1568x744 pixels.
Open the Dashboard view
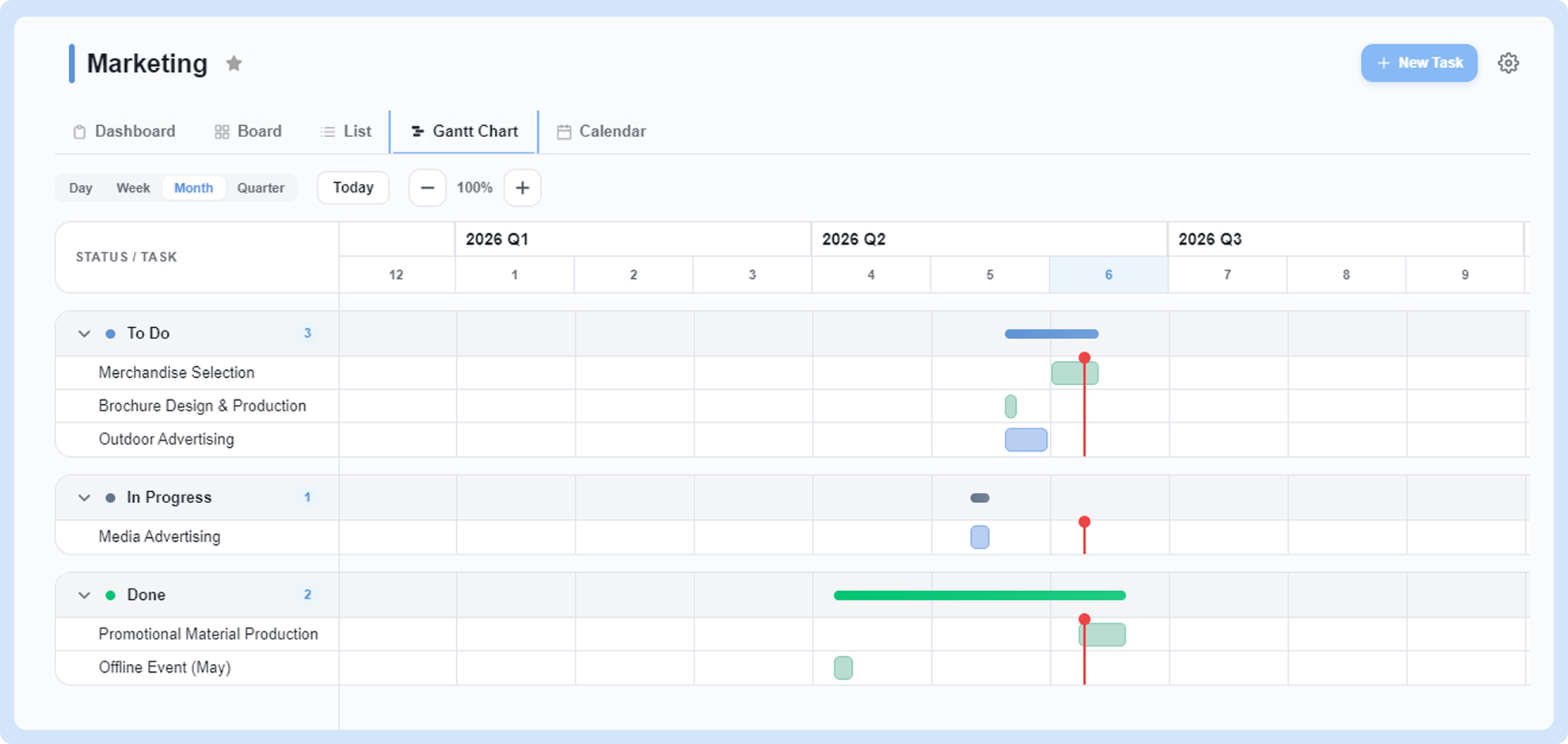click(124, 132)
